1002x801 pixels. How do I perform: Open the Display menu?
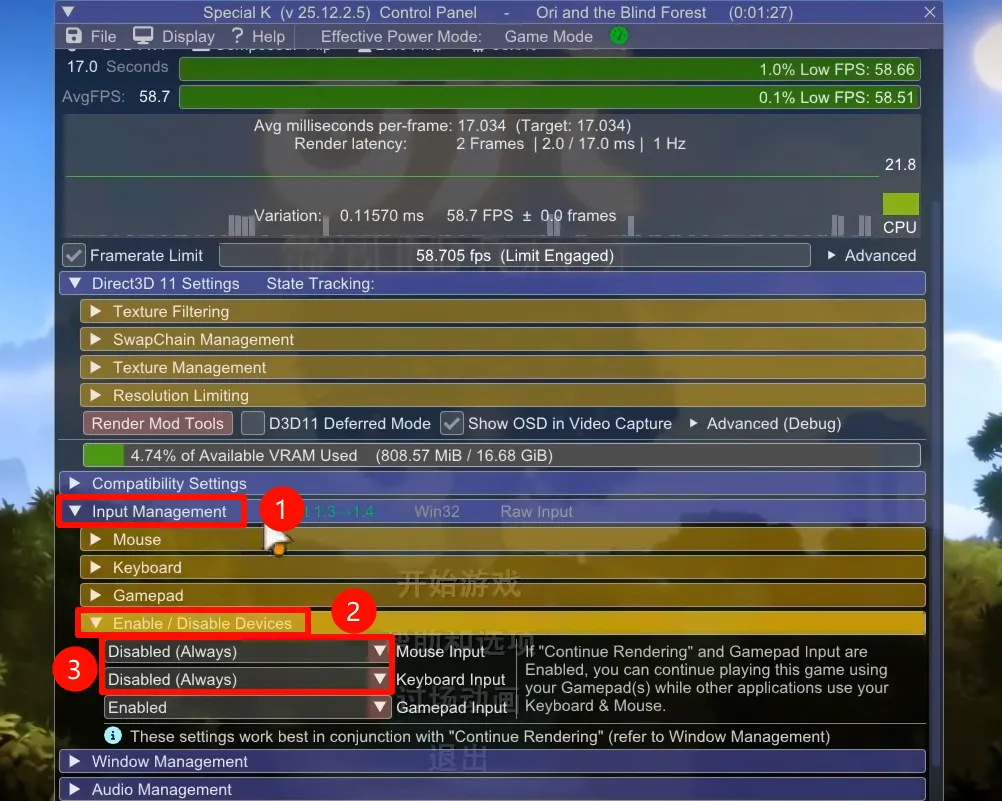(x=188, y=36)
